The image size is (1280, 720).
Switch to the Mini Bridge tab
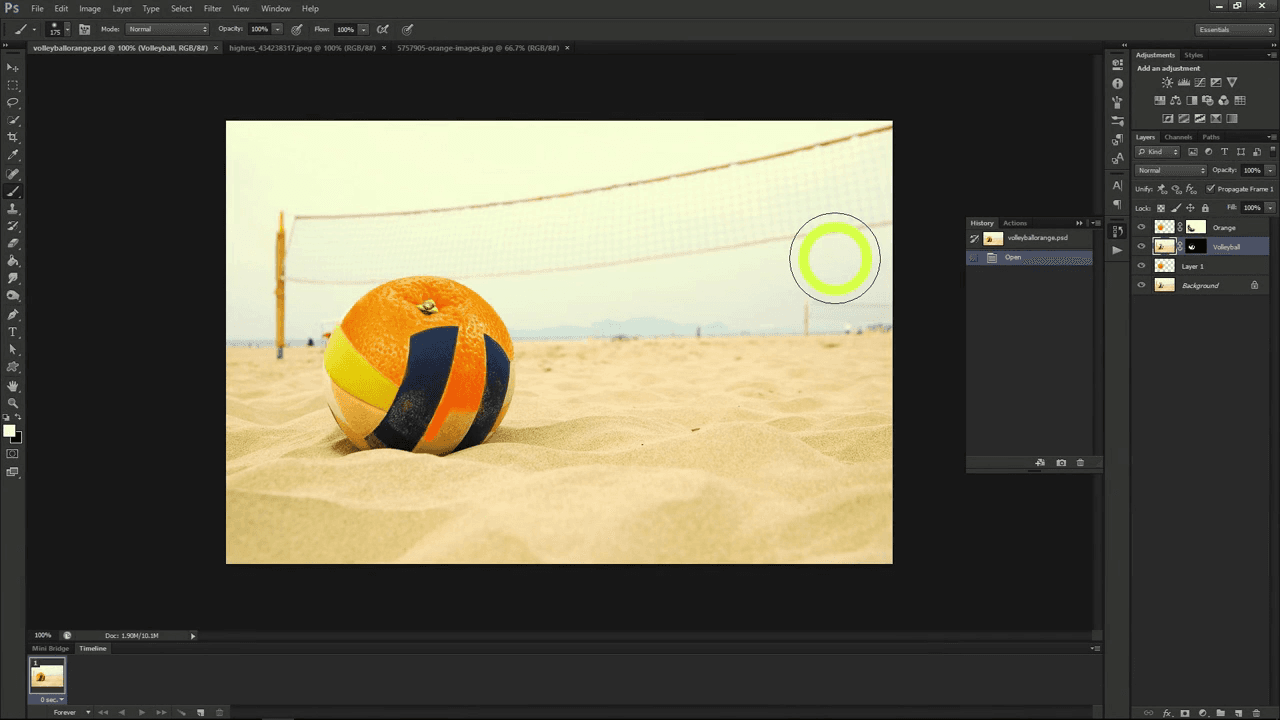[x=51, y=648]
